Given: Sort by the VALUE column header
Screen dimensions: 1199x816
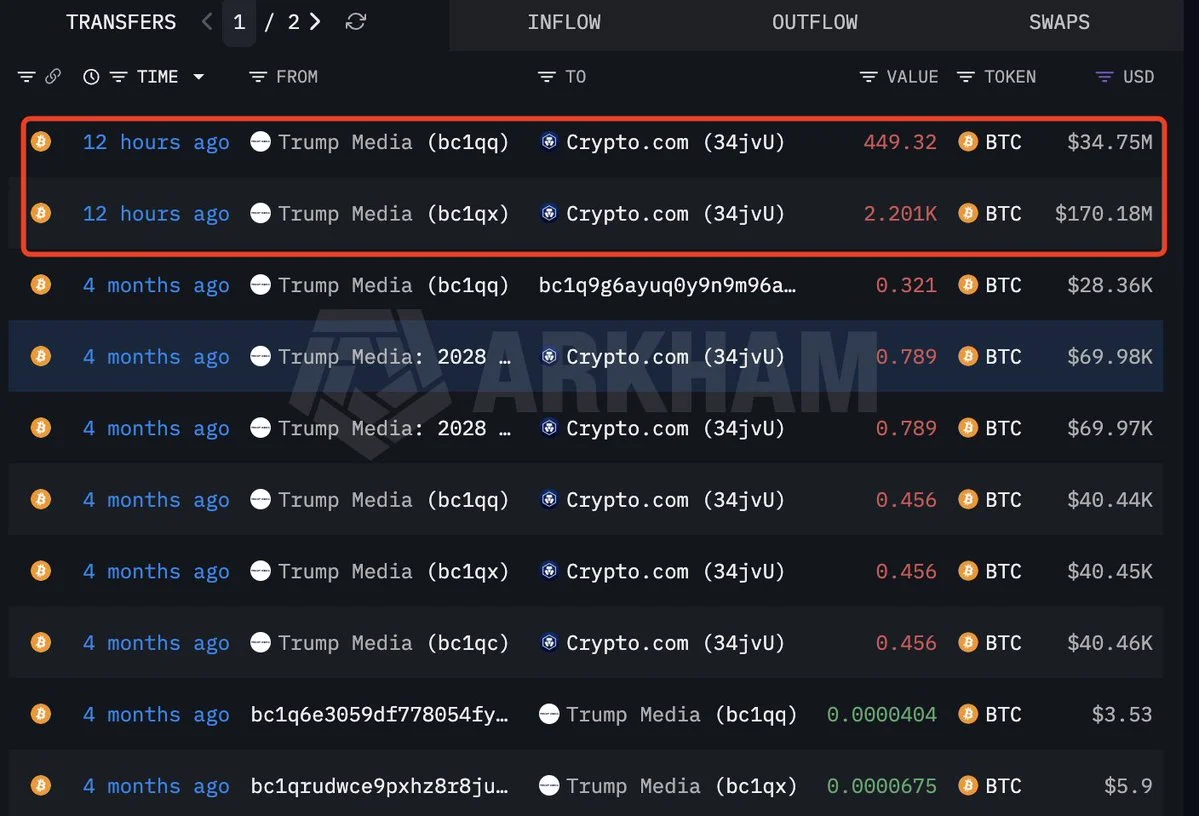Looking at the screenshot, I should point(912,76).
